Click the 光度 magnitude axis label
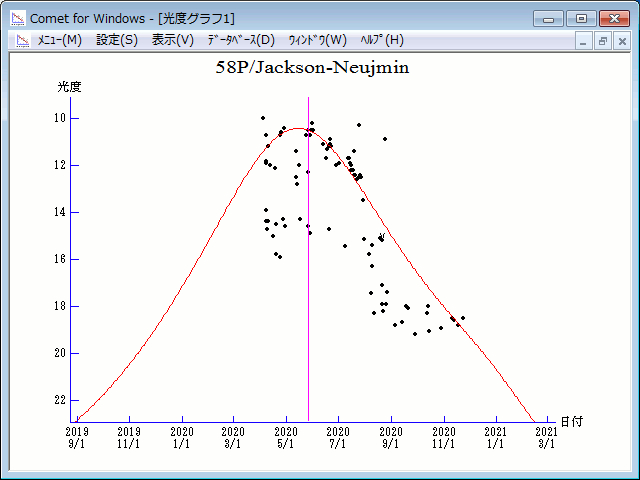The width and height of the screenshot is (640, 480). (69, 87)
